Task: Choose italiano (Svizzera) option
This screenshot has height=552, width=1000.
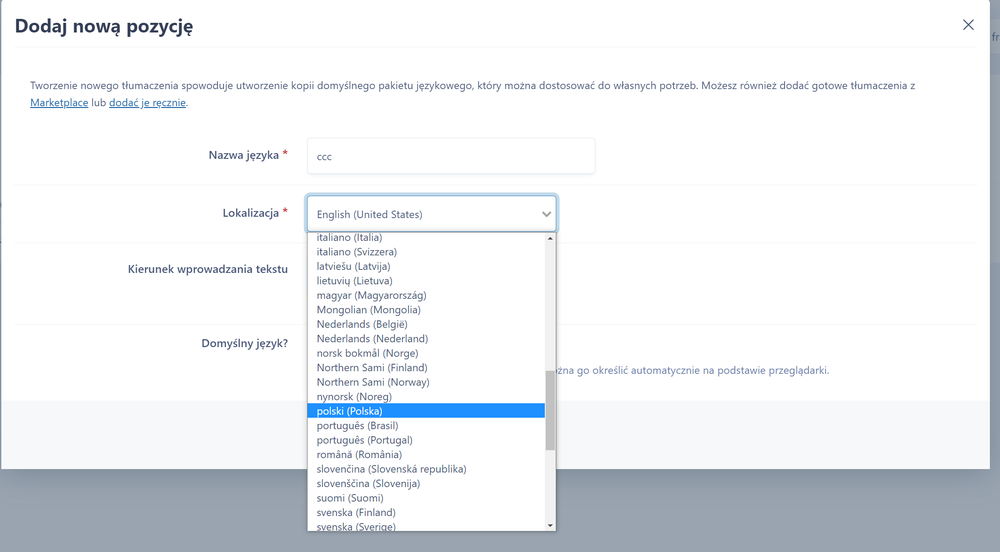Action: pos(356,252)
